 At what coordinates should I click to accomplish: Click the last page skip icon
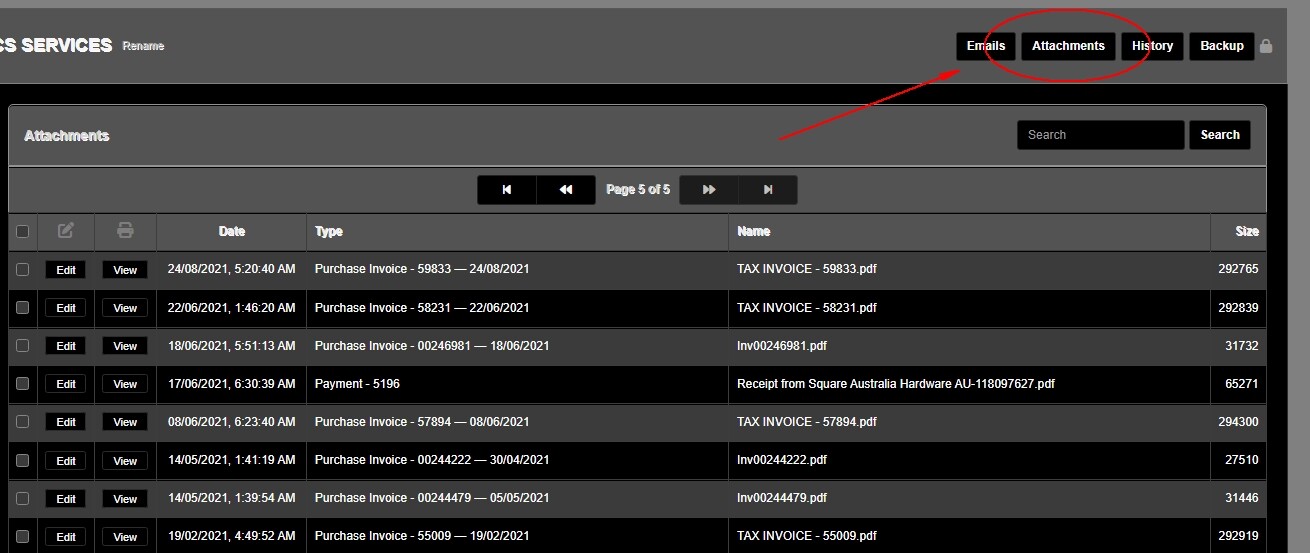[768, 190]
